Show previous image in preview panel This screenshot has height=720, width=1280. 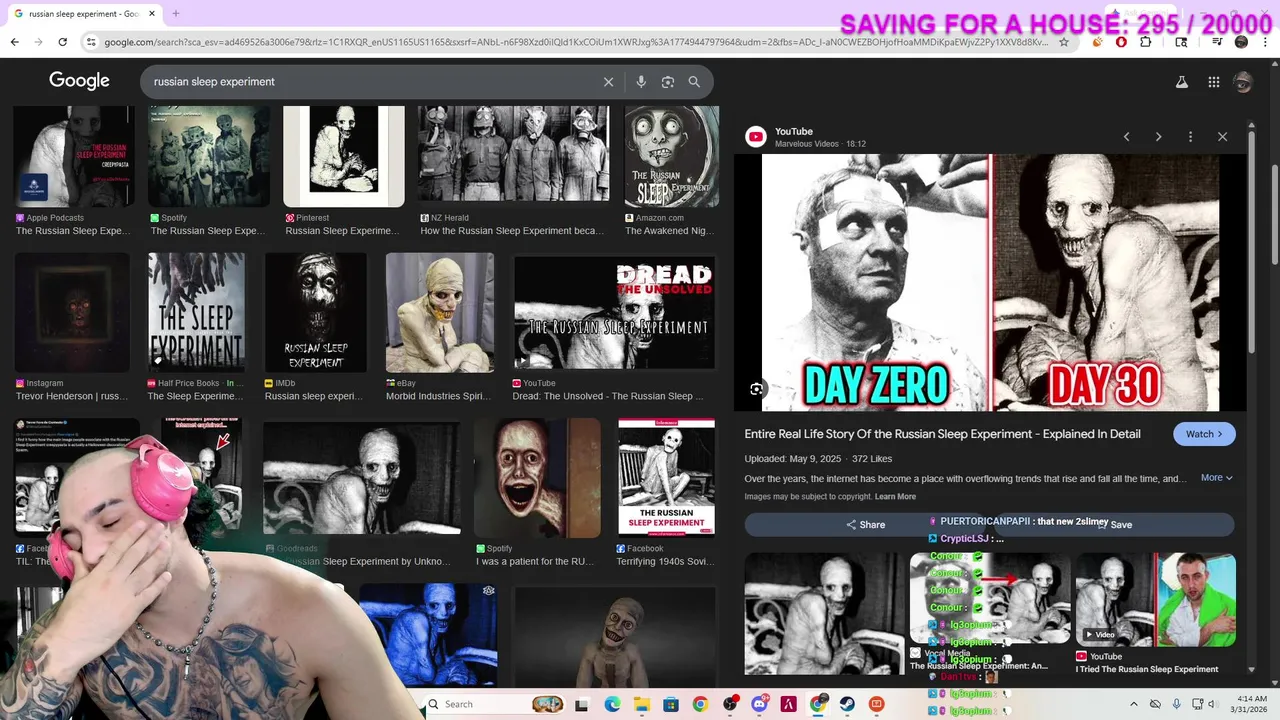tap(1126, 137)
